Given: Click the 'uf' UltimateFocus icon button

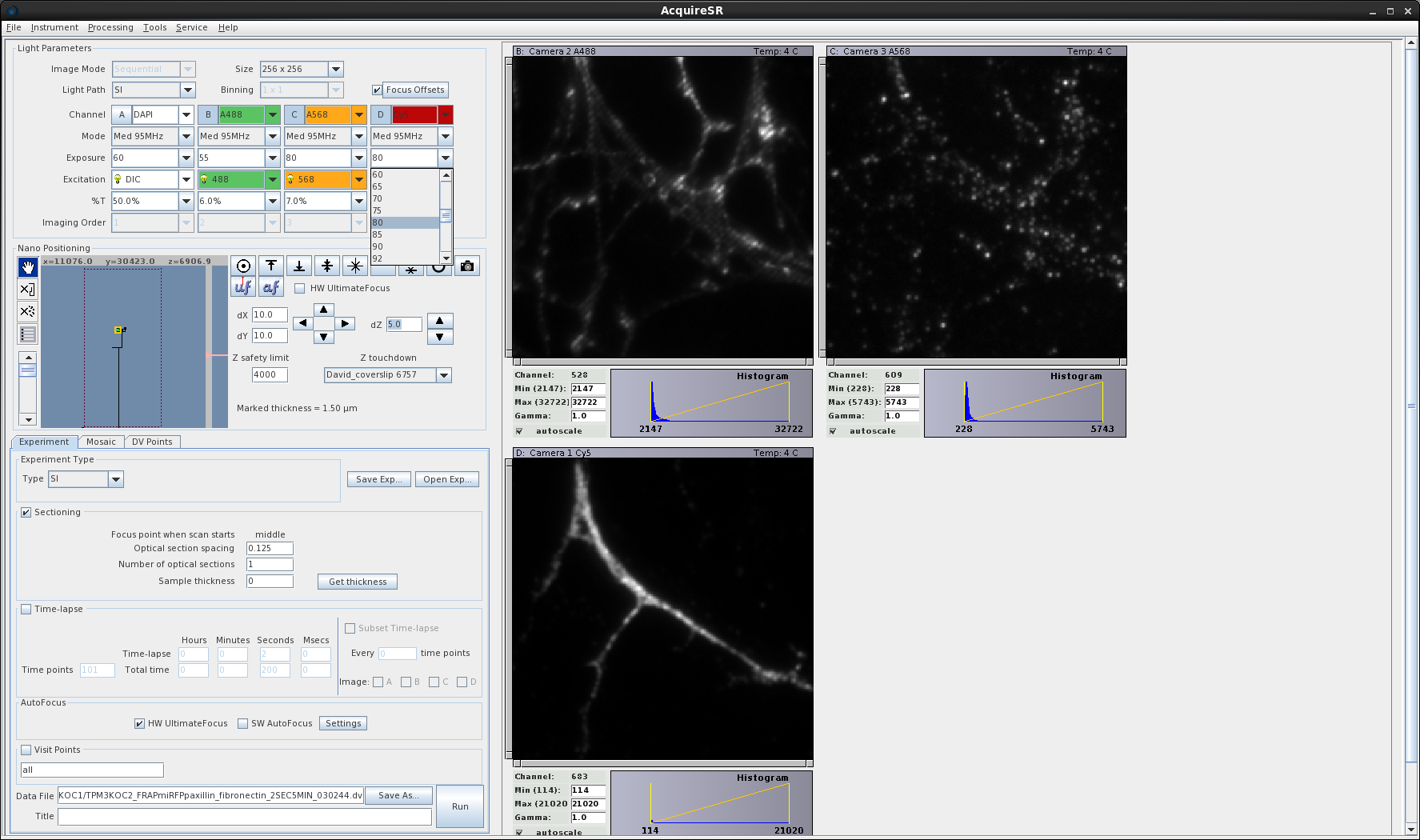Looking at the screenshot, I should tap(243, 286).
